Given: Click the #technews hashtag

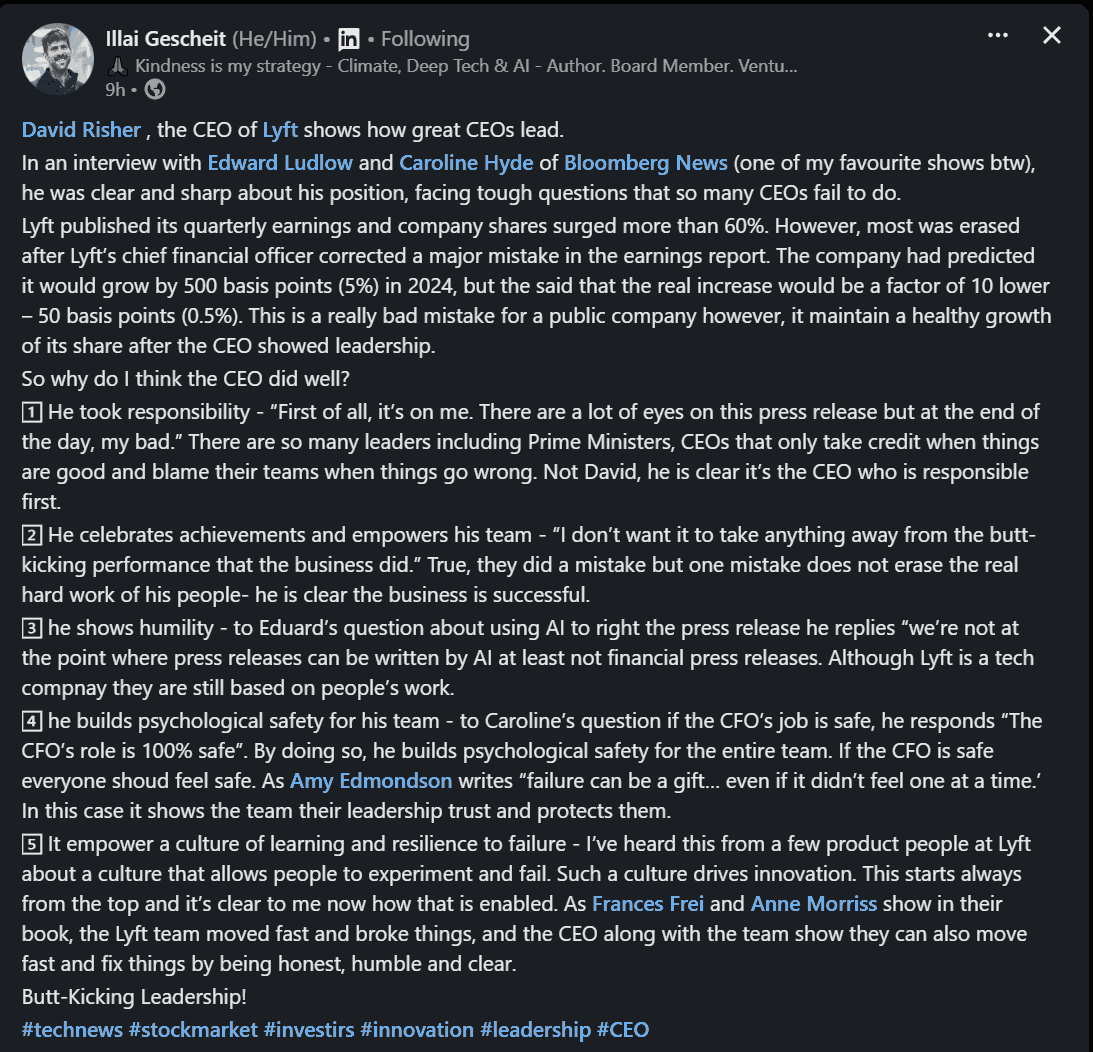Looking at the screenshot, I should [x=72, y=1029].
